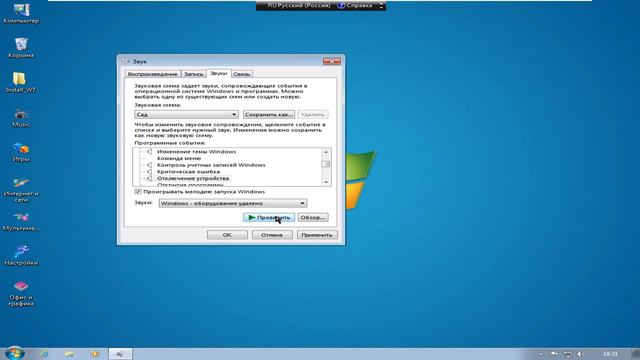This screenshot has height=360, width=640.
Task: Click events list scrollbar down arrow
Action: coord(326,182)
